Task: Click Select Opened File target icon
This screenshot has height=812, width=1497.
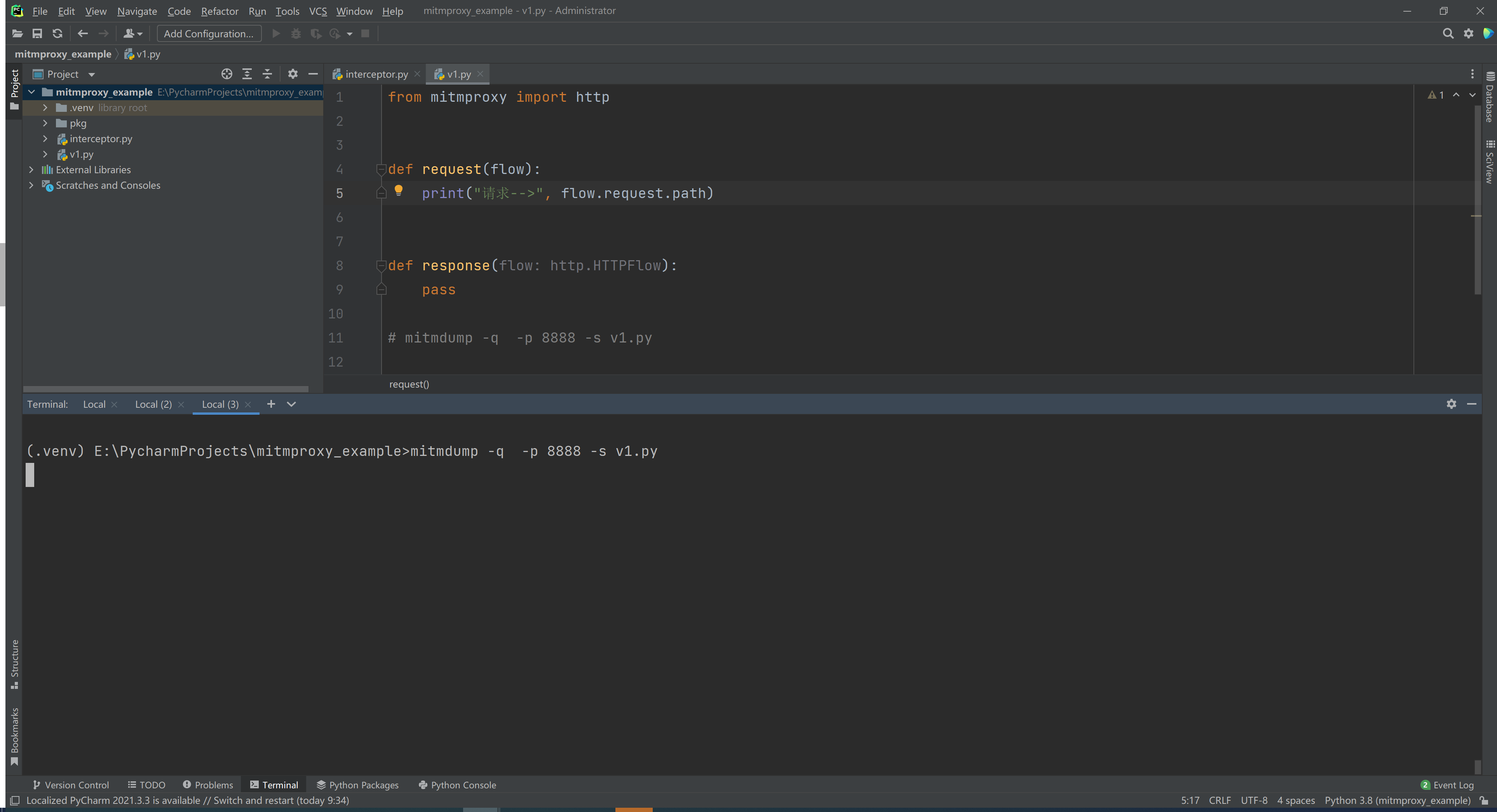Action: (227, 74)
